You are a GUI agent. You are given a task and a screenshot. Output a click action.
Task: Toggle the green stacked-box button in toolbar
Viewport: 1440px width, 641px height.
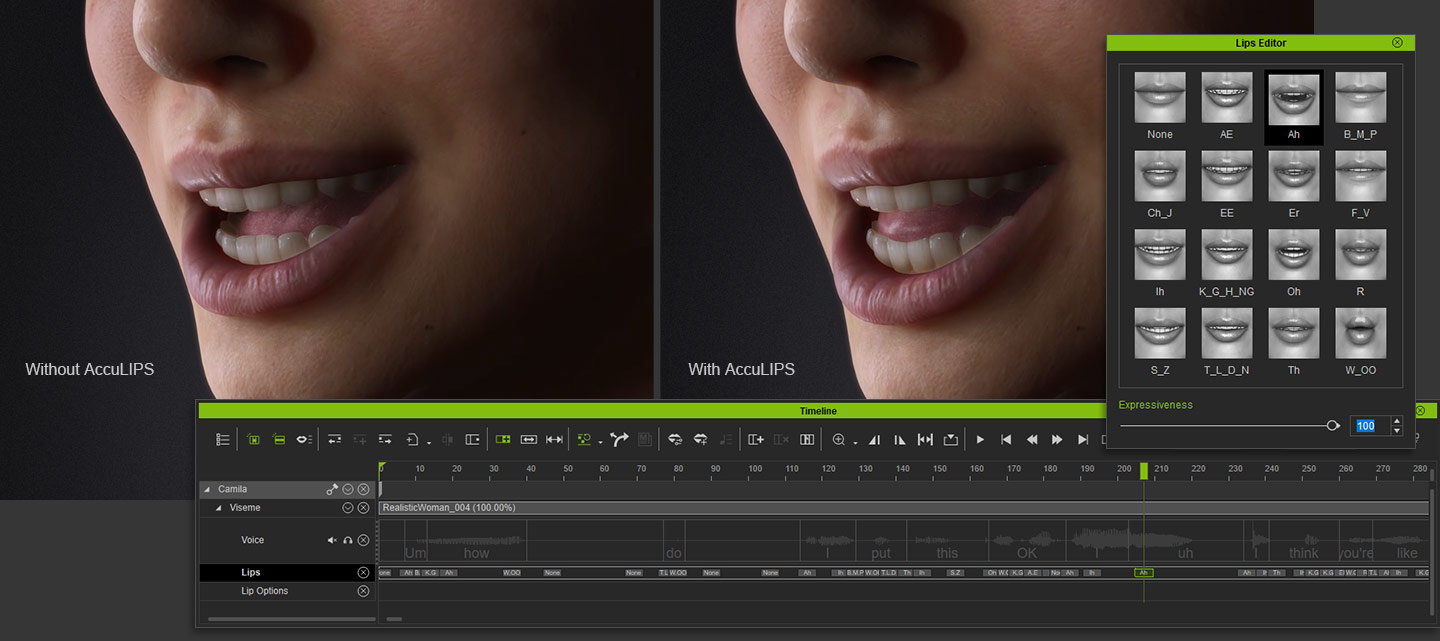coord(279,440)
